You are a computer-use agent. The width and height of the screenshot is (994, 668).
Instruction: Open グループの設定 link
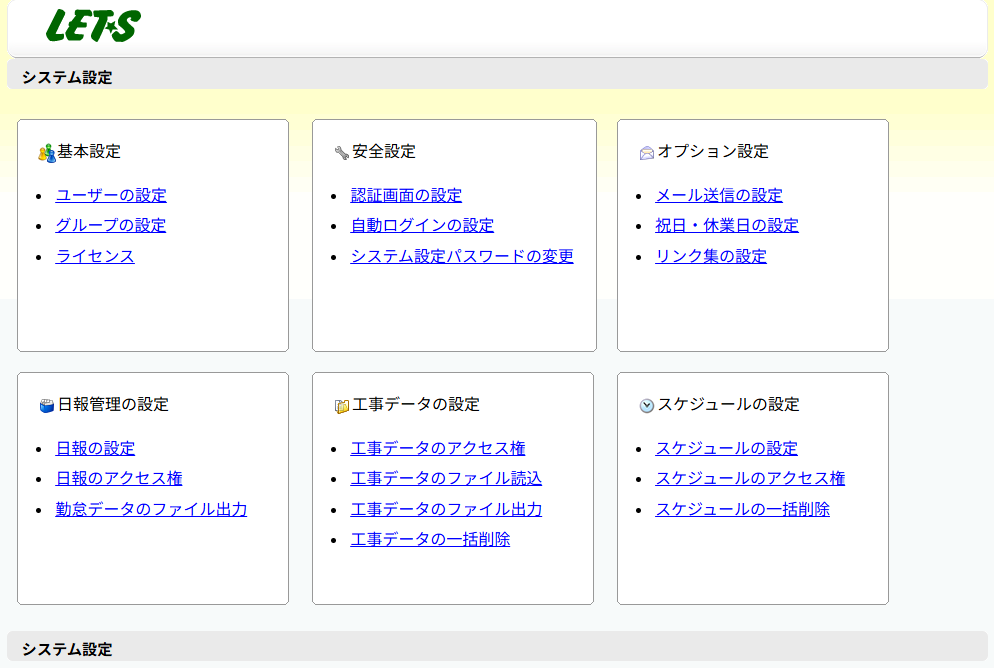[x=111, y=226]
